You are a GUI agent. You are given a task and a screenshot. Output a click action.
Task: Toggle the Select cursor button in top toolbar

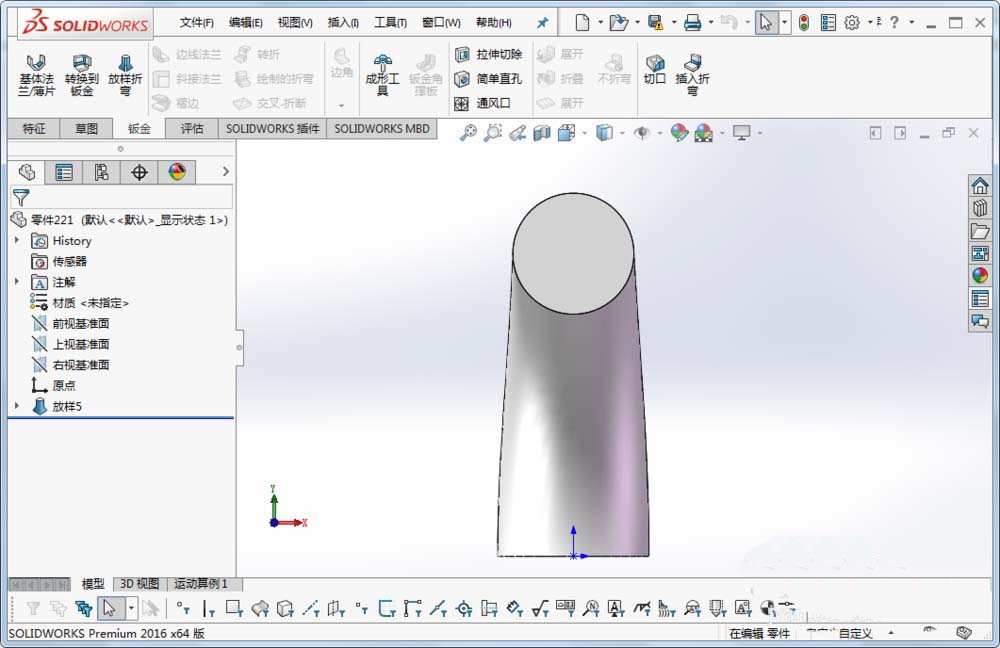click(765, 23)
